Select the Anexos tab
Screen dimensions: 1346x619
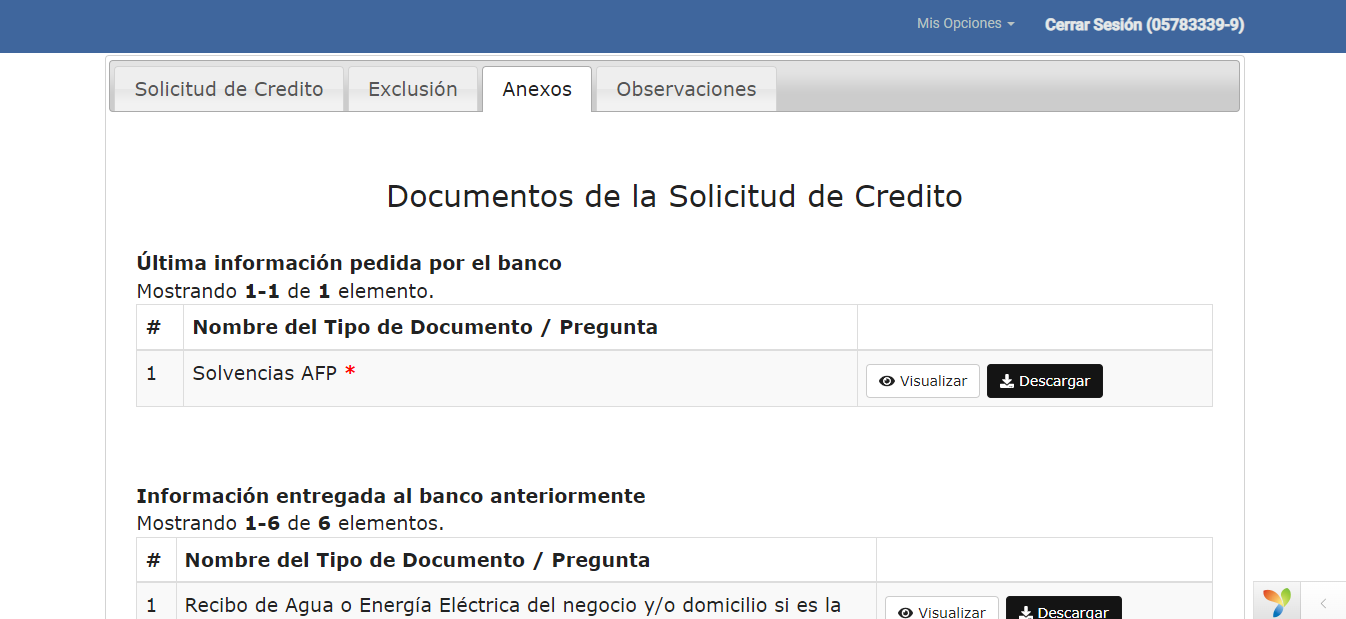pyautogui.click(x=537, y=89)
